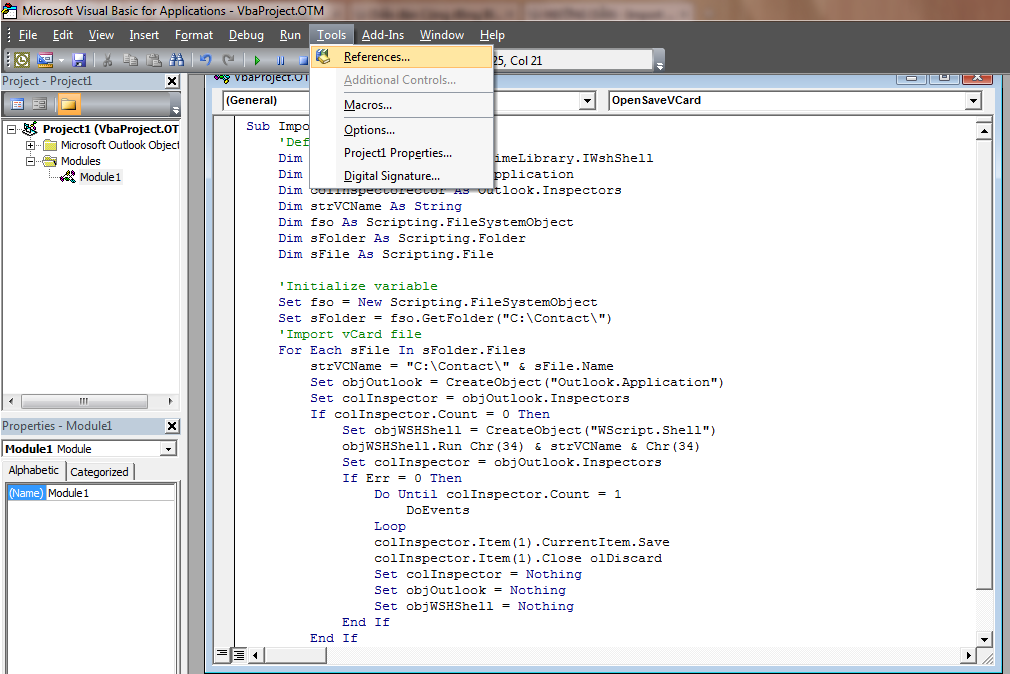The height and width of the screenshot is (674, 1010).
Task: Click the Paste clipboard icon
Action: click(153, 60)
